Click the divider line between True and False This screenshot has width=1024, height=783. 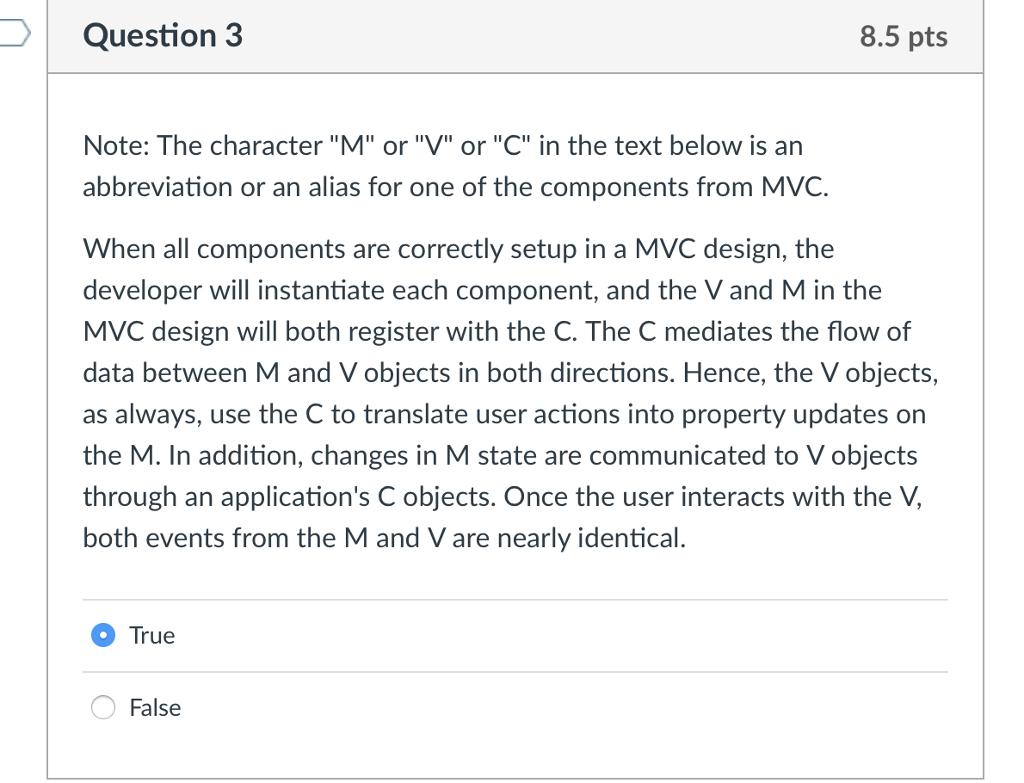(x=516, y=671)
